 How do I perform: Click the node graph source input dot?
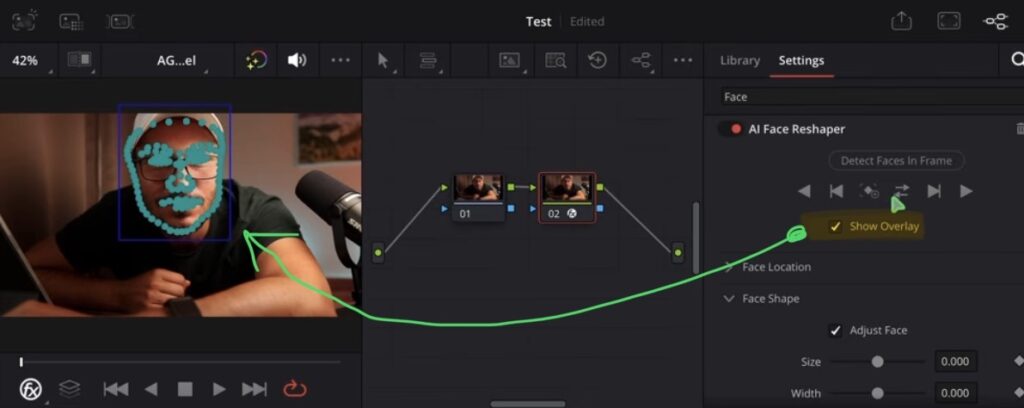point(378,253)
